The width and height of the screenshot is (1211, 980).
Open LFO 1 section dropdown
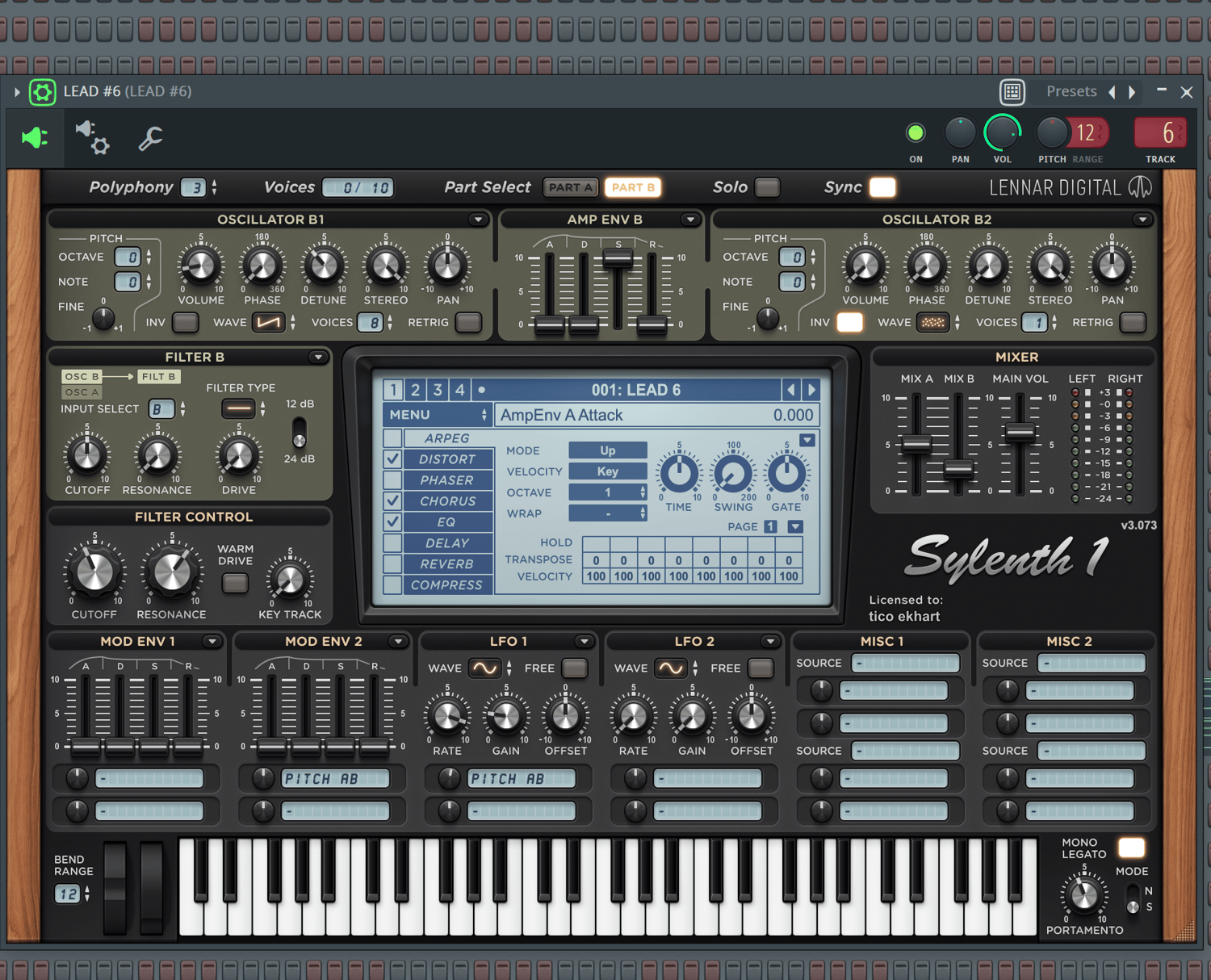(584, 642)
